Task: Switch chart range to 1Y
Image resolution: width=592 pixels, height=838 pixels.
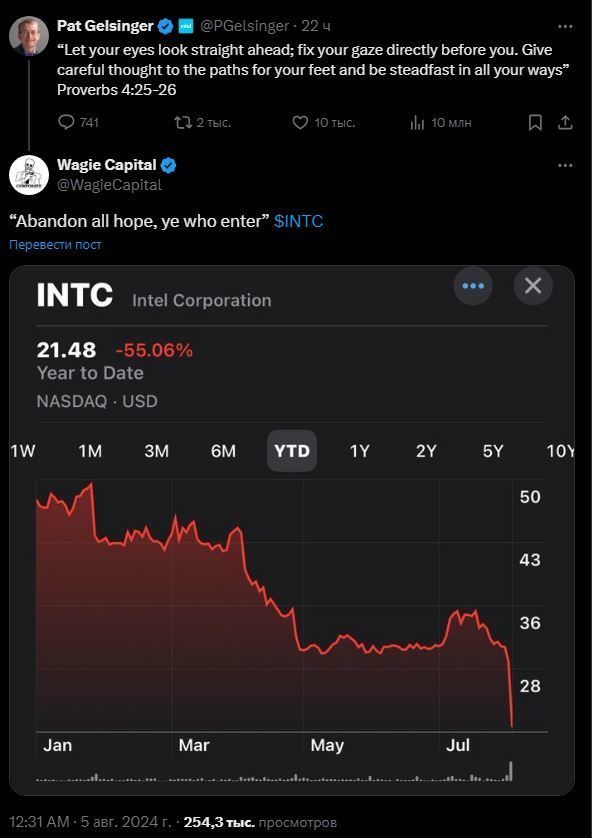Action: coord(360,451)
